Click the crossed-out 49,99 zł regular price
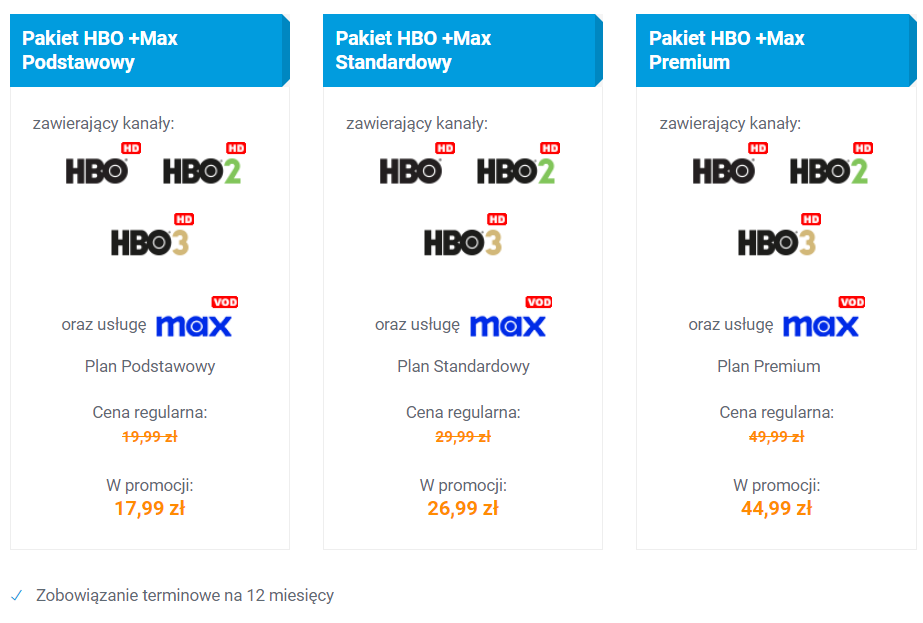The width and height of the screenshot is (923, 623). [x=776, y=436]
